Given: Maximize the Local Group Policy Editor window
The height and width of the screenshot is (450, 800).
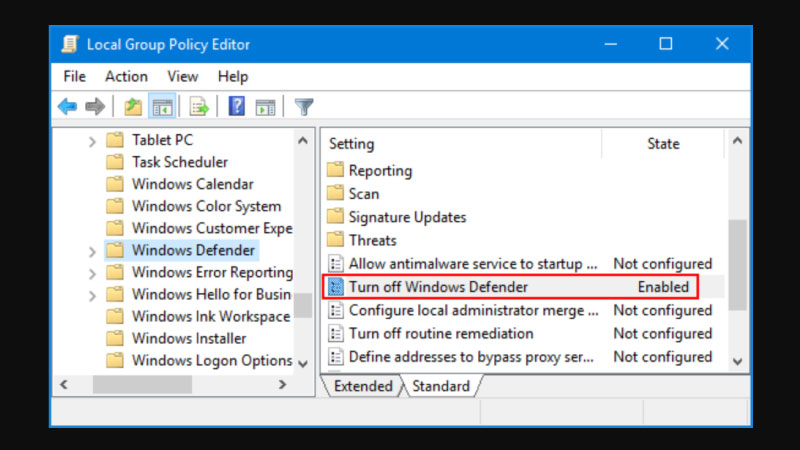Looking at the screenshot, I should (x=665, y=44).
